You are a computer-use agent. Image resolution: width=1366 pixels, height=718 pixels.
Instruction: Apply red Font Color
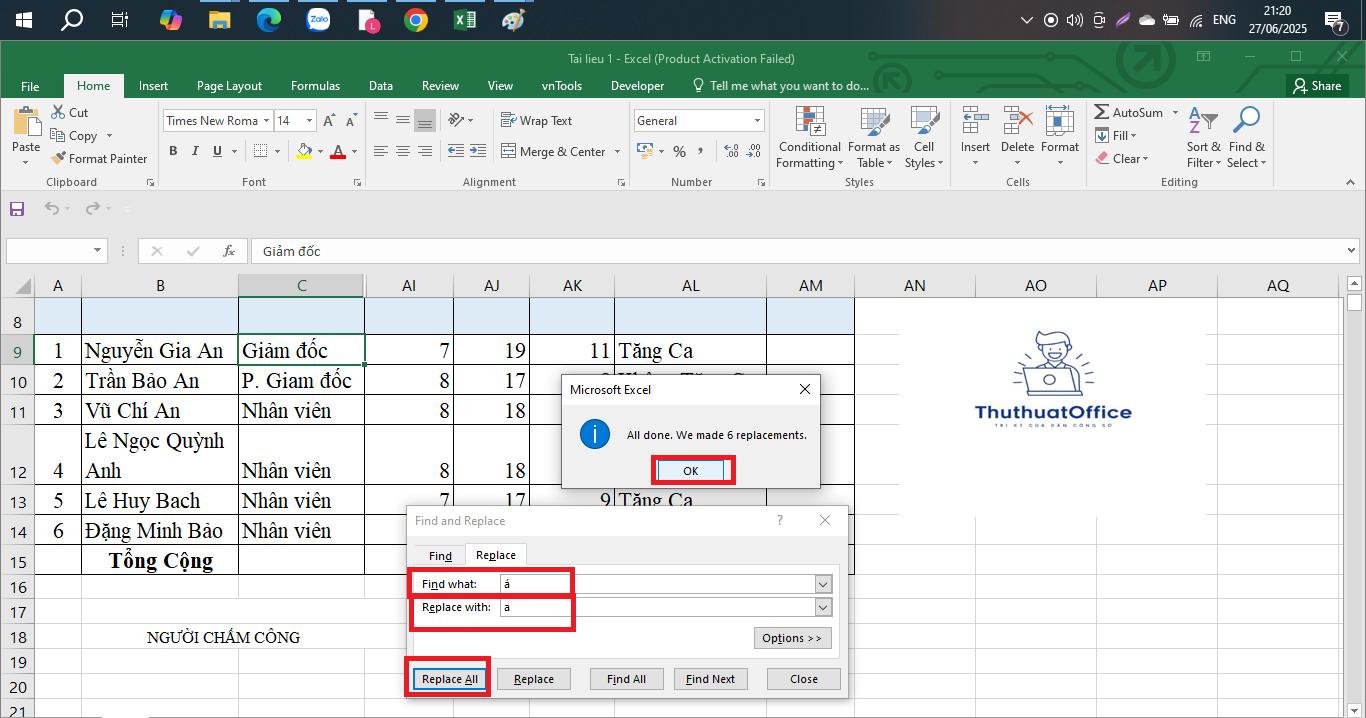click(338, 151)
